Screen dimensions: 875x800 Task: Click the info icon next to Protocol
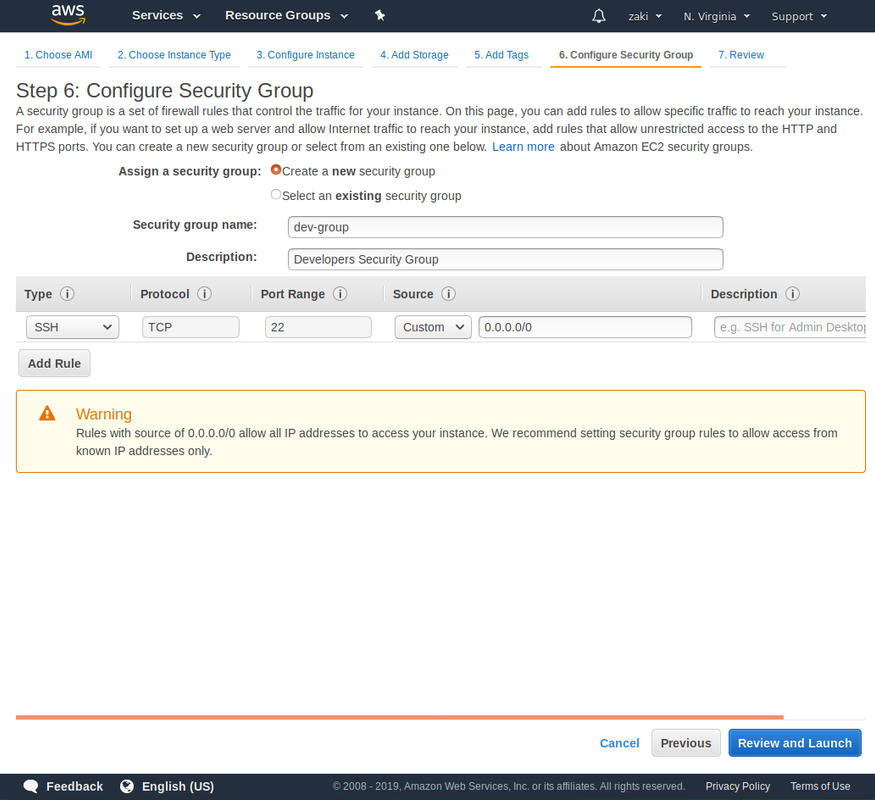pyautogui.click(x=204, y=294)
